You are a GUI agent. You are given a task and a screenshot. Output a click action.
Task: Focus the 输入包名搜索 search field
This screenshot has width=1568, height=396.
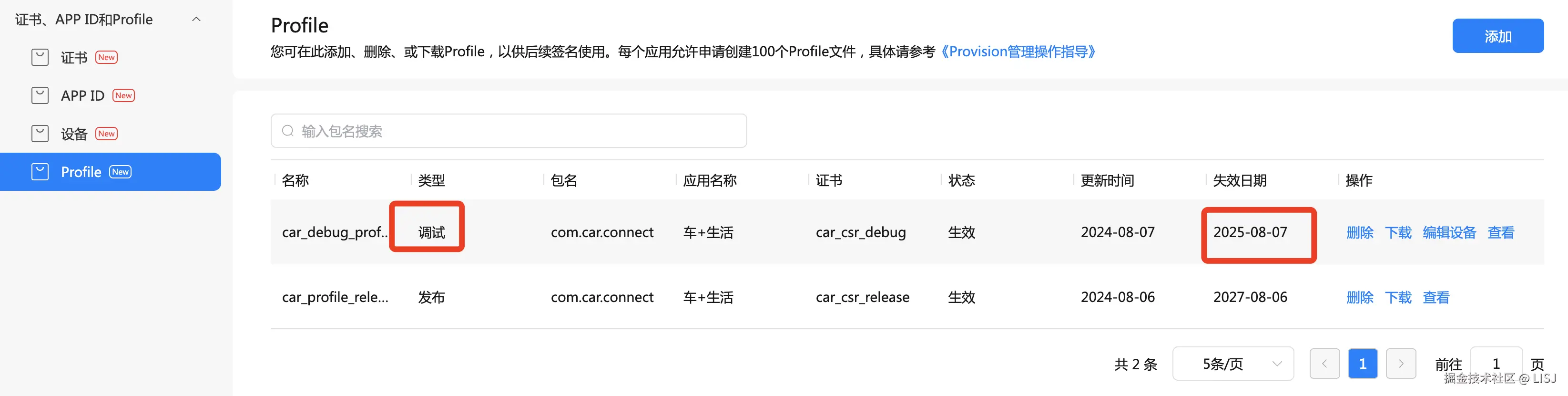[518, 131]
